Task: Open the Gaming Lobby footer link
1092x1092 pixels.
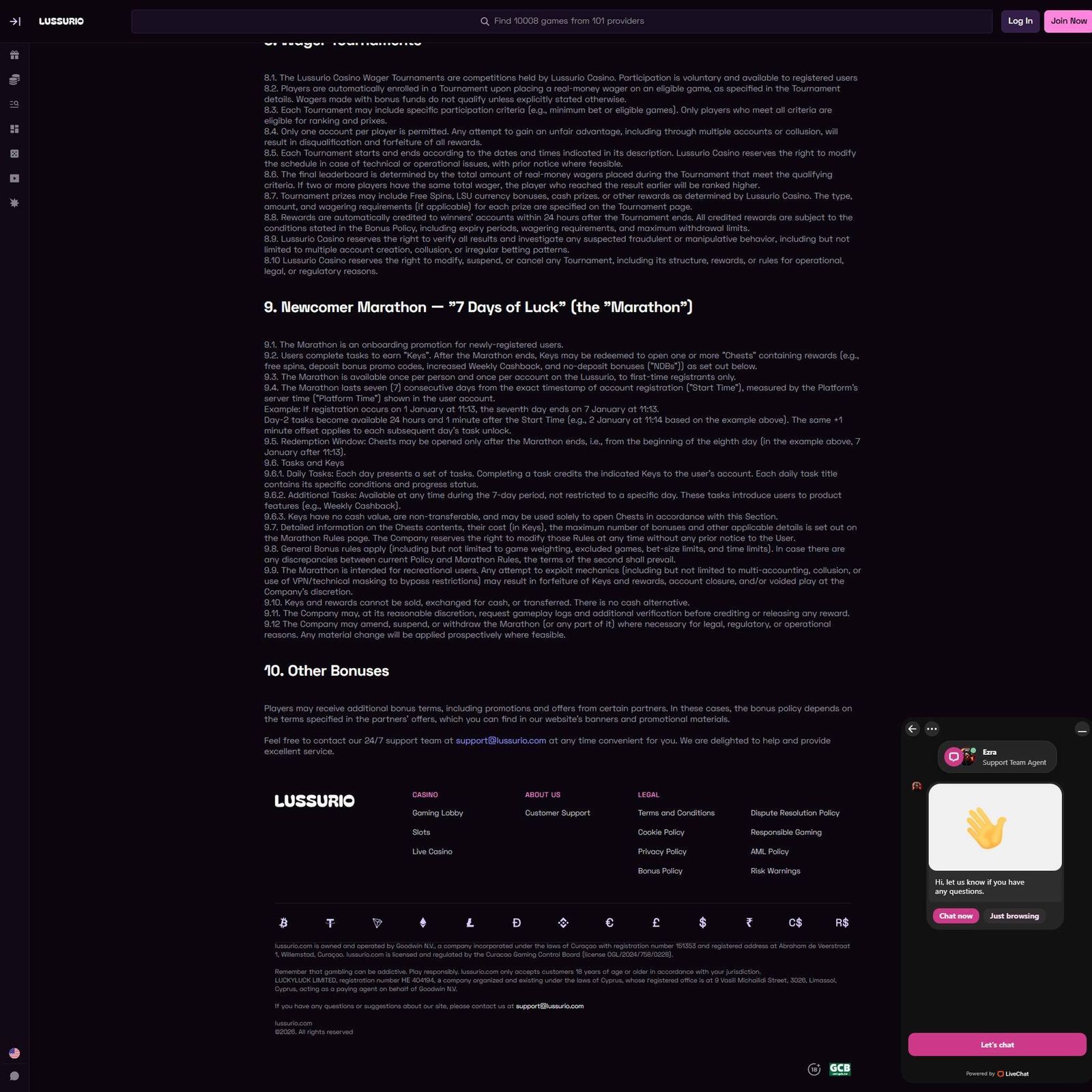Action: [x=437, y=813]
